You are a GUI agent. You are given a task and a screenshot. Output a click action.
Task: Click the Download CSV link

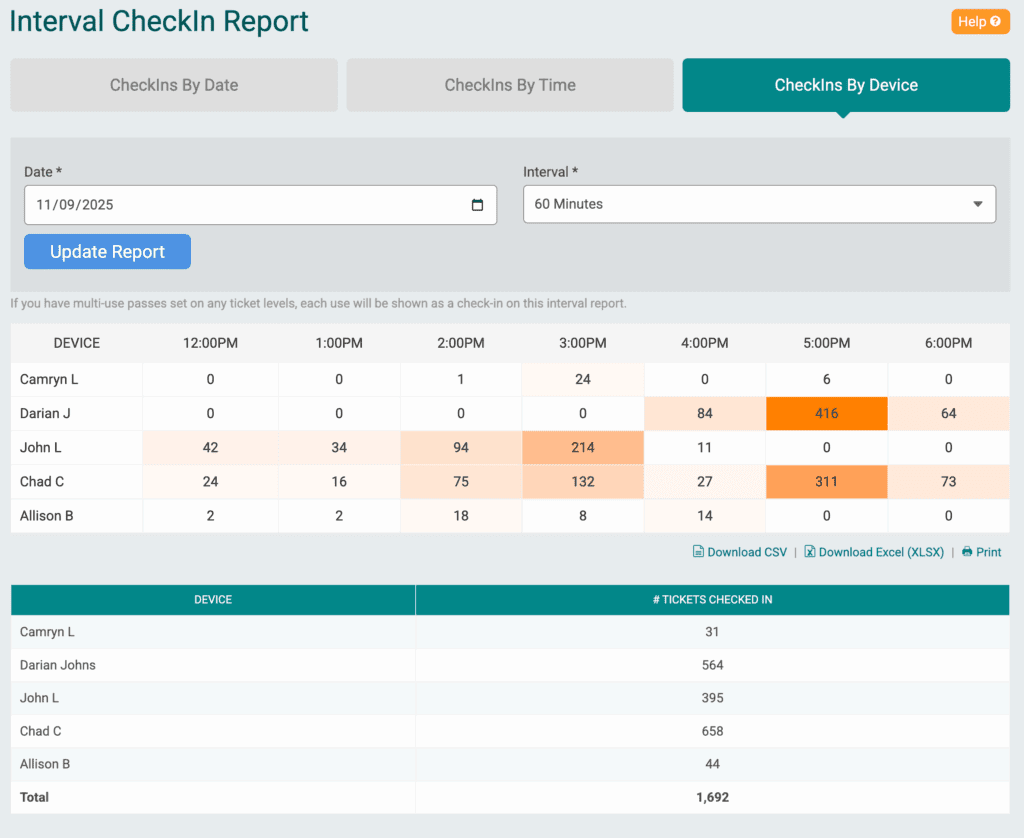(745, 551)
